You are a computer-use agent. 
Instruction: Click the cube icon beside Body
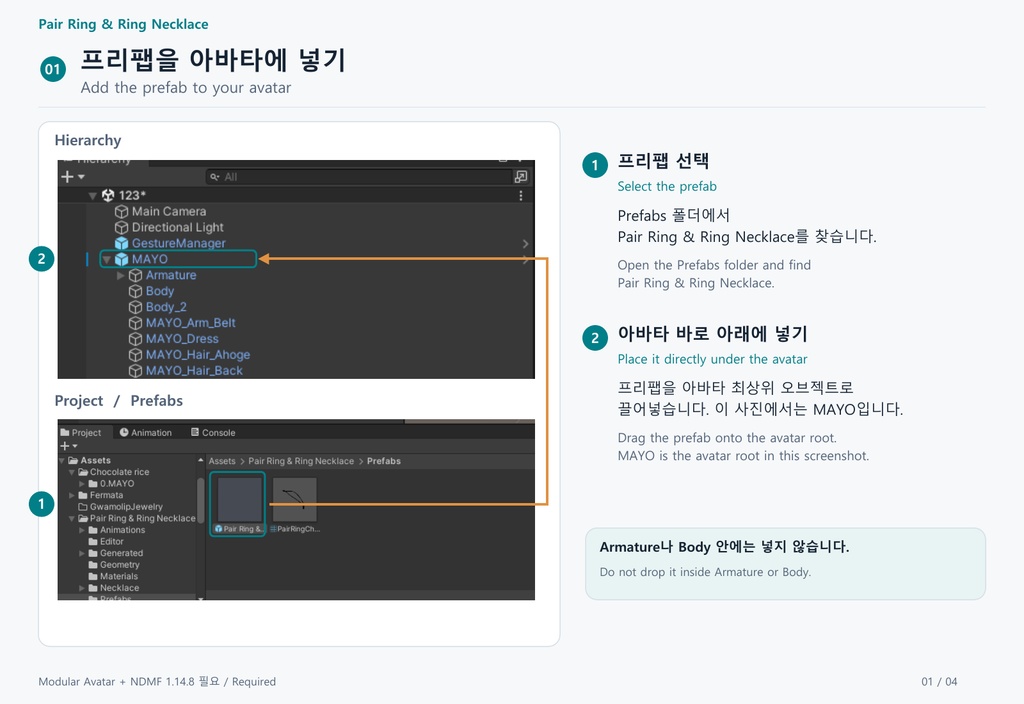coord(135,291)
